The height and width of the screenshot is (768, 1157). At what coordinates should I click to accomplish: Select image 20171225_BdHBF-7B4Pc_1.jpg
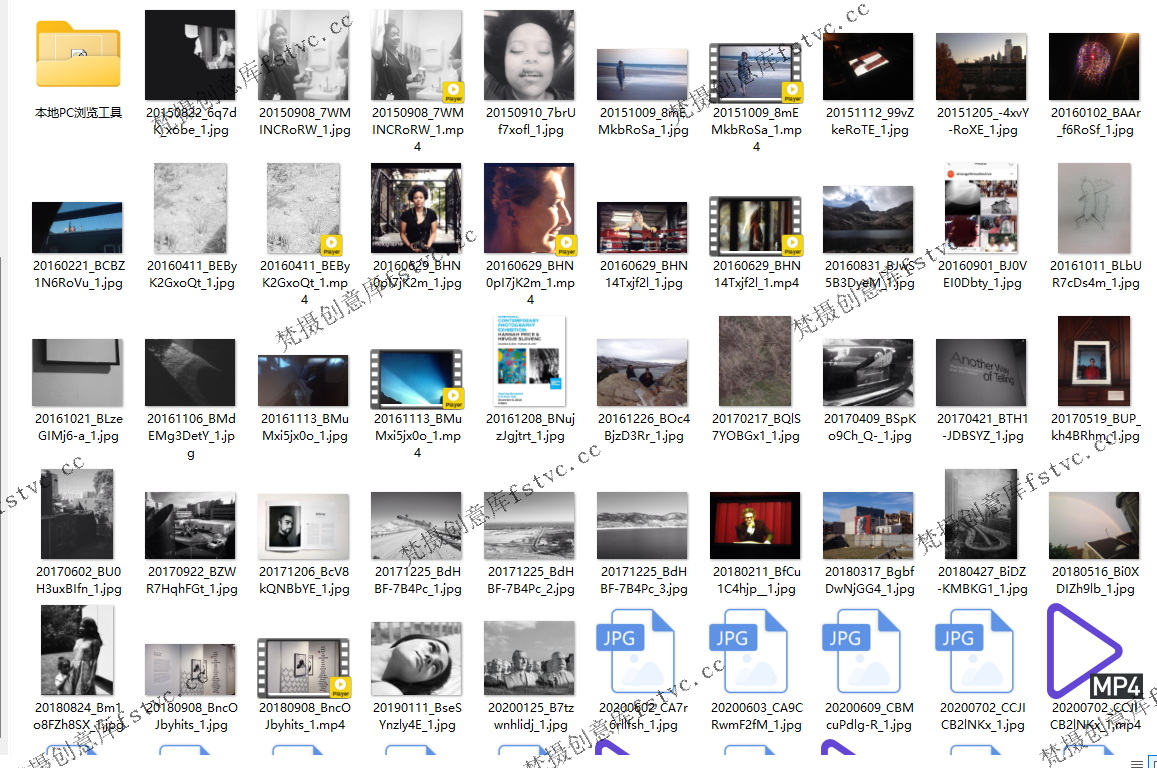click(x=417, y=525)
